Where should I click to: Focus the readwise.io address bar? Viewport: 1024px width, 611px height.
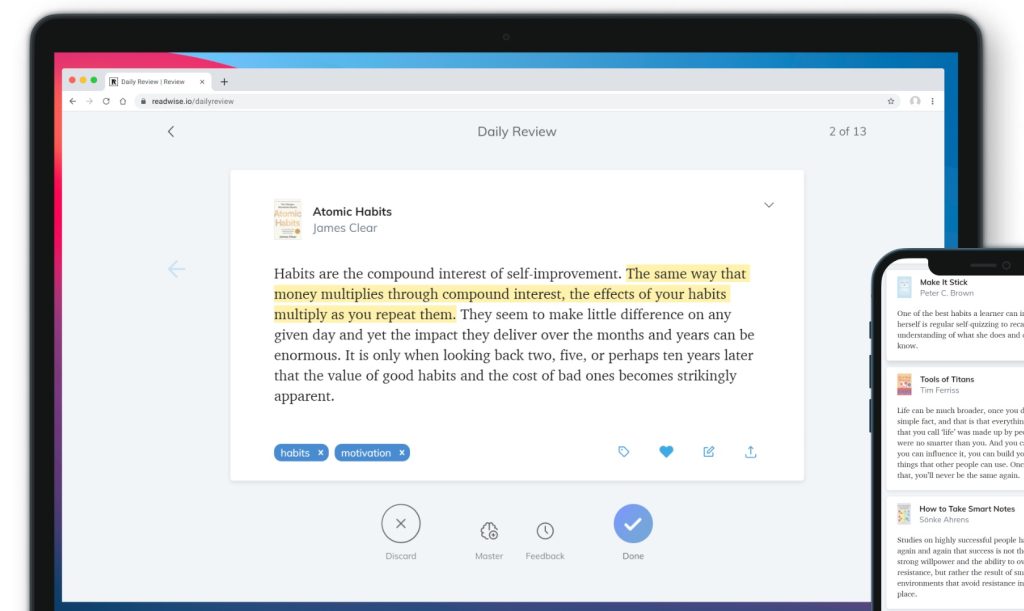[516, 101]
